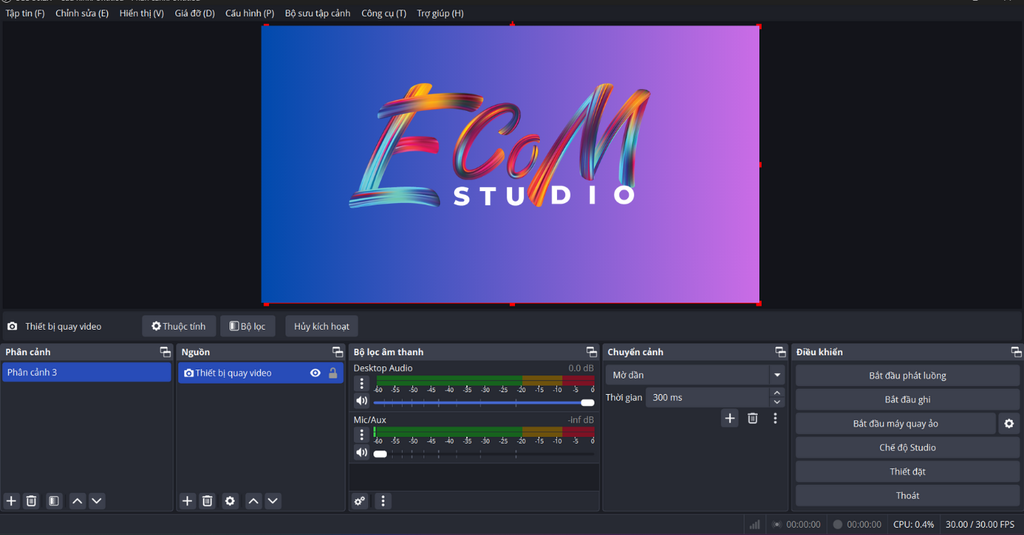Open audio mixer three-dot menu at bottom

(383, 501)
